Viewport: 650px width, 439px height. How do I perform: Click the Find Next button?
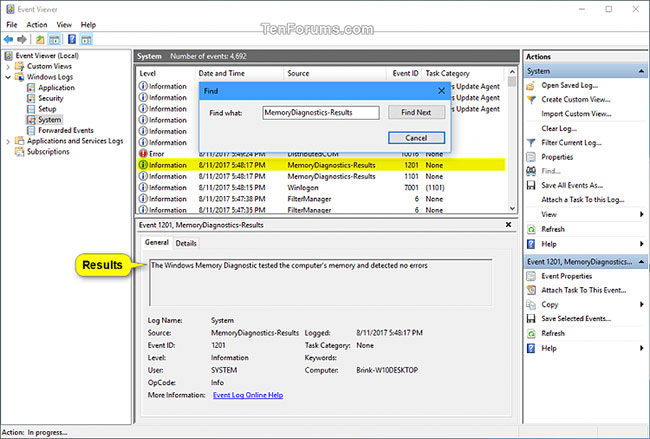click(x=416, y=112)
